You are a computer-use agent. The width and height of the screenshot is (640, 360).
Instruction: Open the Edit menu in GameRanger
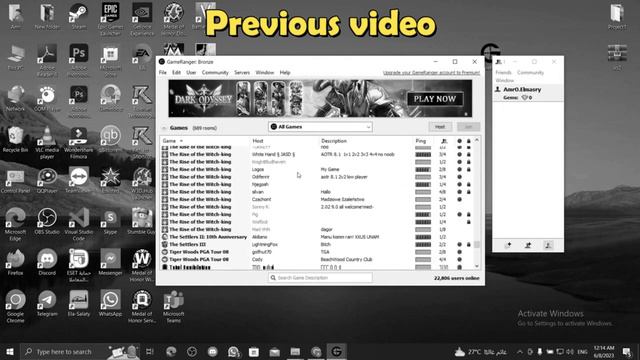[x=176, y=73]
